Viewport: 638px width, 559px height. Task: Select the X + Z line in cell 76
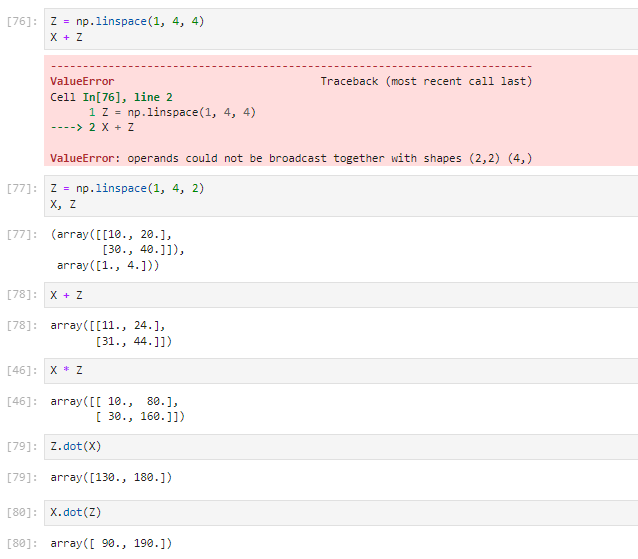(66, 37)
